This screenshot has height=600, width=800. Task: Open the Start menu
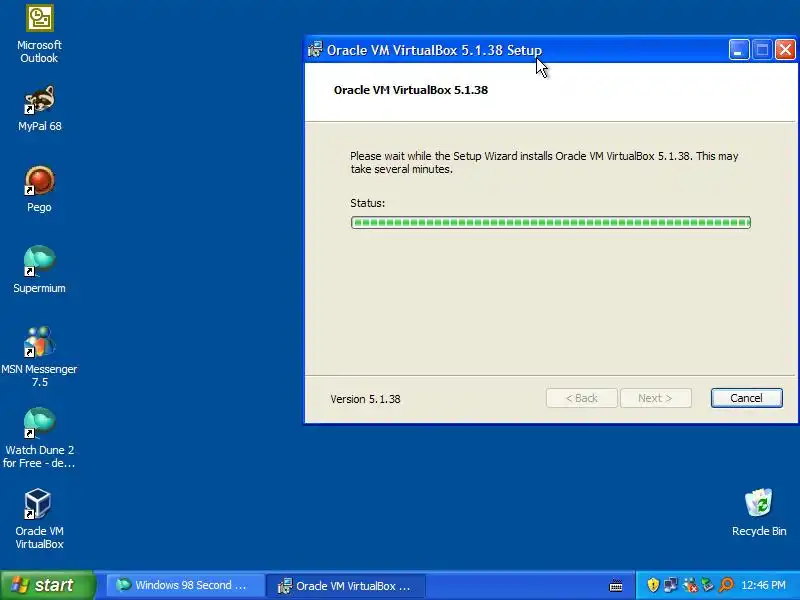(47, 585)
